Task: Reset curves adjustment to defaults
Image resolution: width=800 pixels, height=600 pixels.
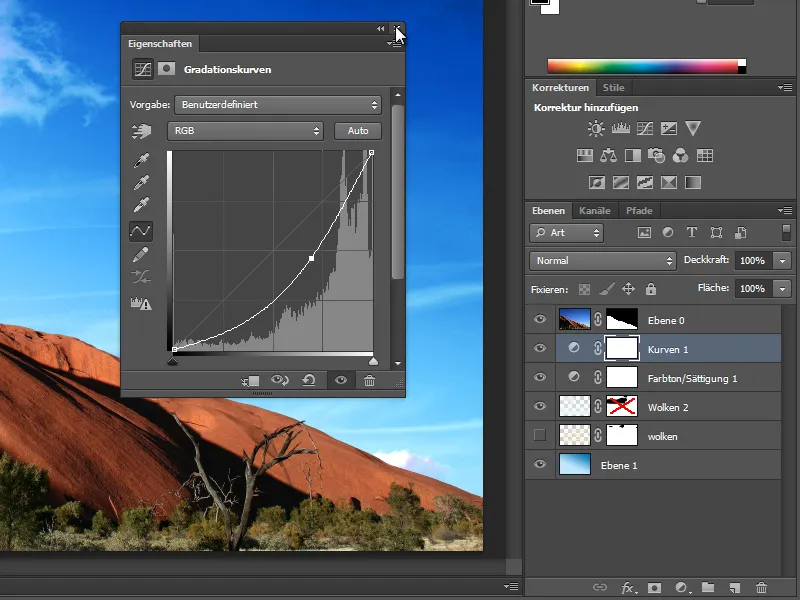Action: click(309, 380)
